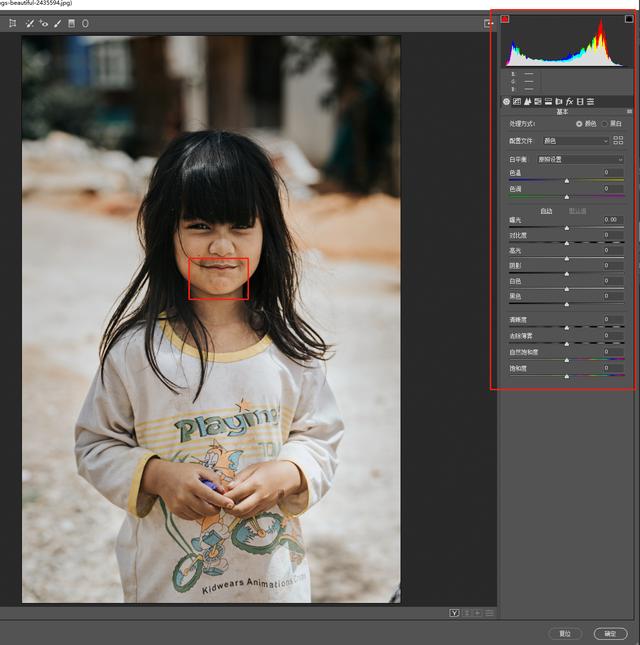Click the 阴影 shadows slider handle
Viewport: 640px width, 645px height.
click(567, 274)
